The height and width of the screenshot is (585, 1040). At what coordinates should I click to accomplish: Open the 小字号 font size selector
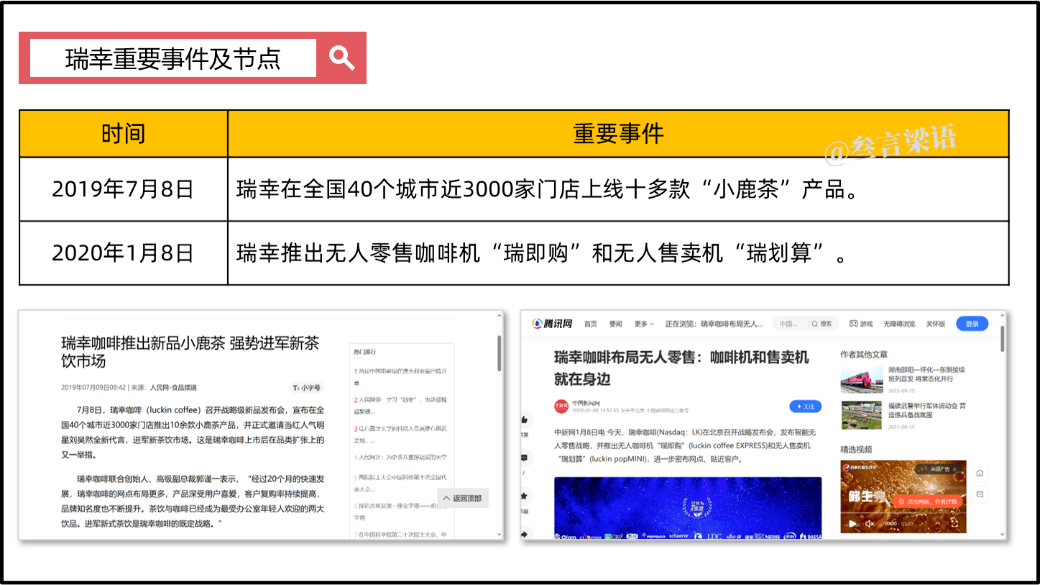[307, 387]
